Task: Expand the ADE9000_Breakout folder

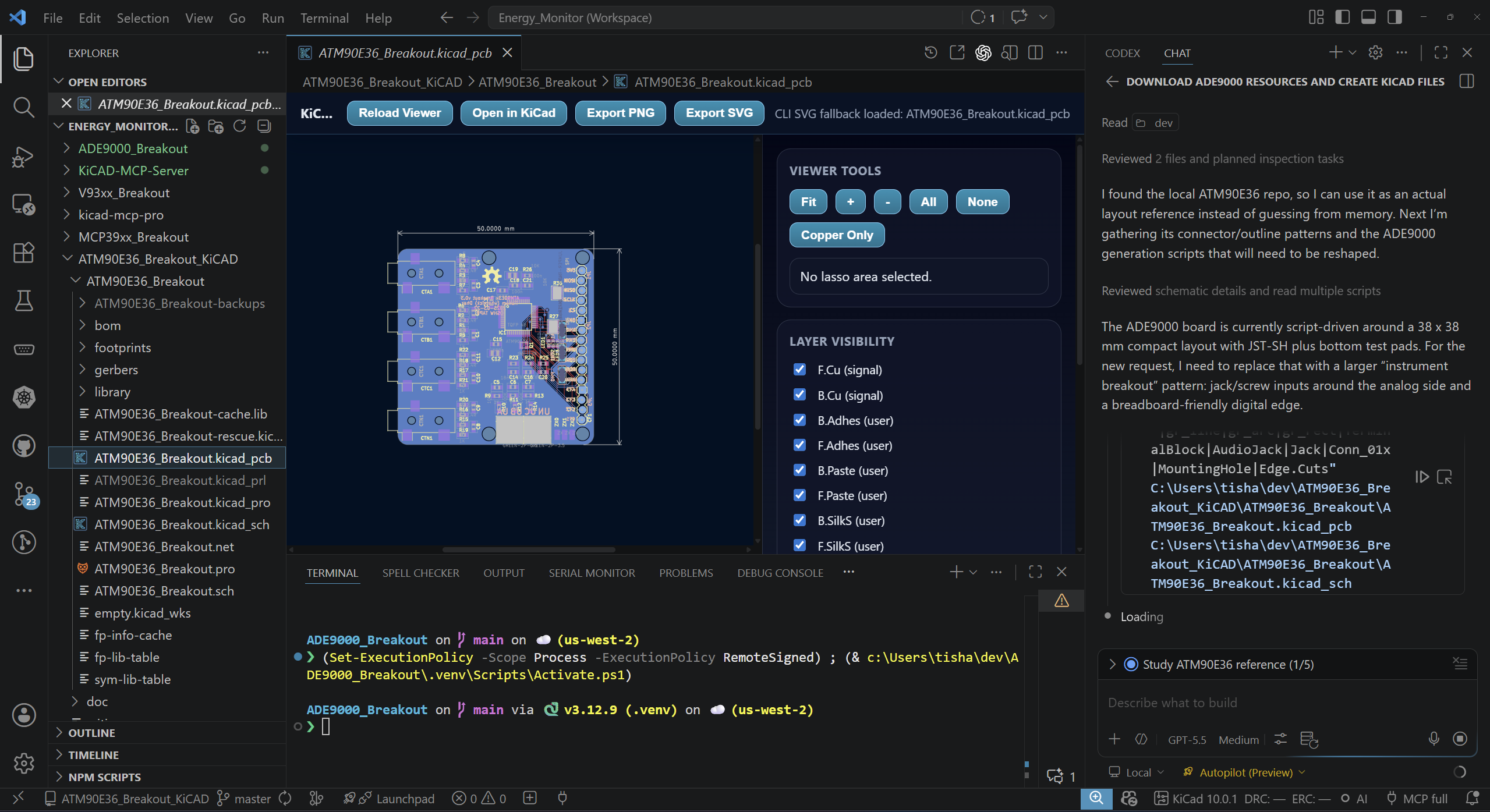Action: coord(133,148)
